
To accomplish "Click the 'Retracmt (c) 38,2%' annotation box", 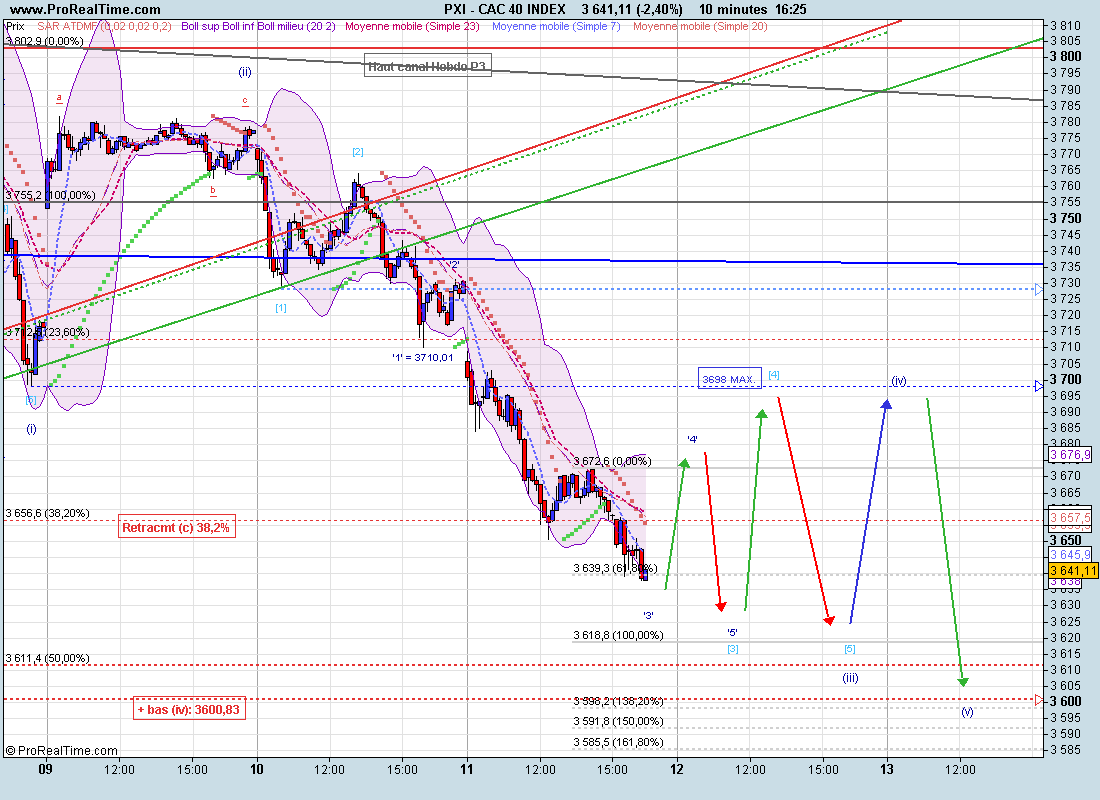I will [x=177, y=528].
